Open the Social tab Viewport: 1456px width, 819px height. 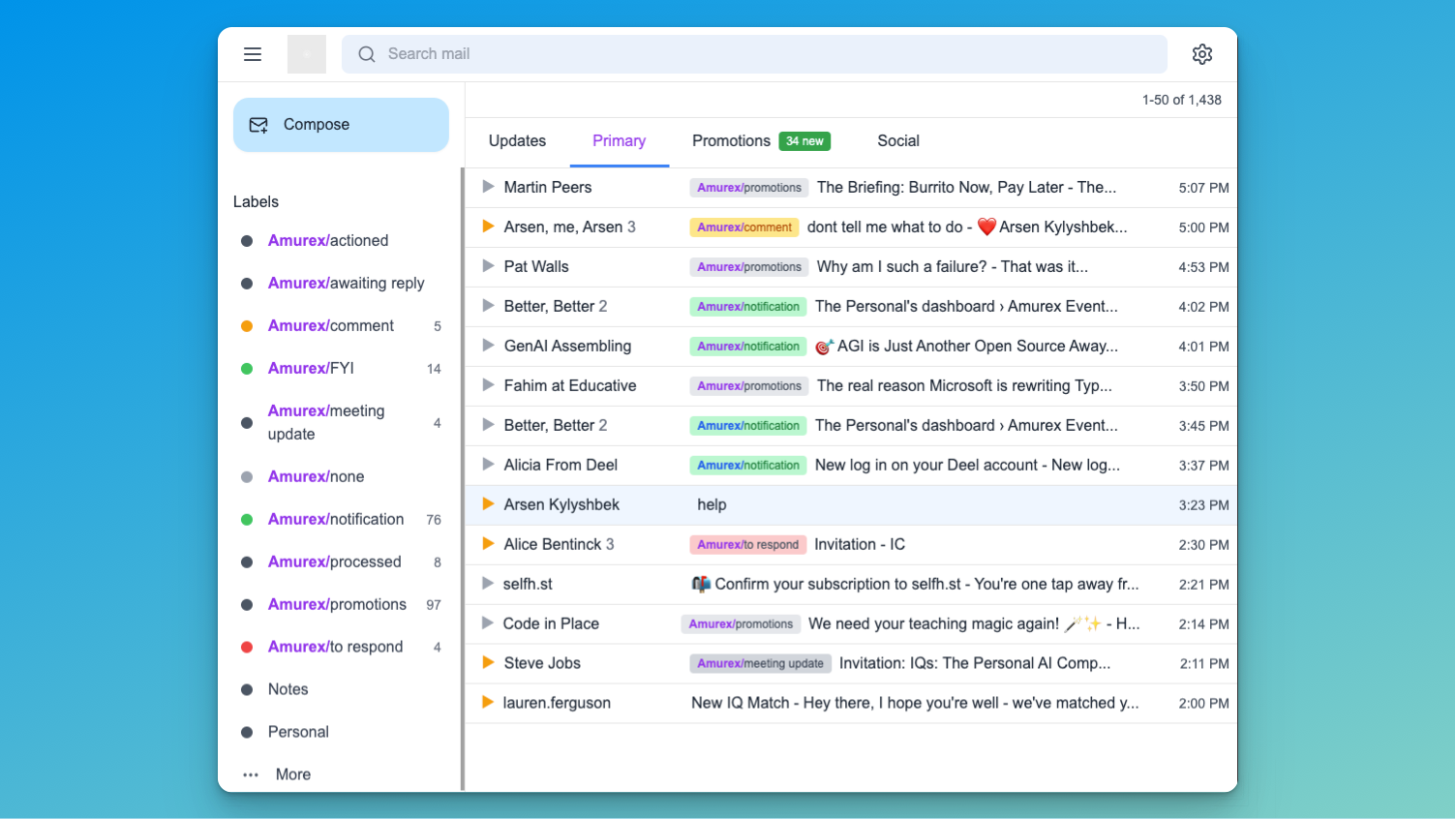pyautogui.click(x=897, y=140)
